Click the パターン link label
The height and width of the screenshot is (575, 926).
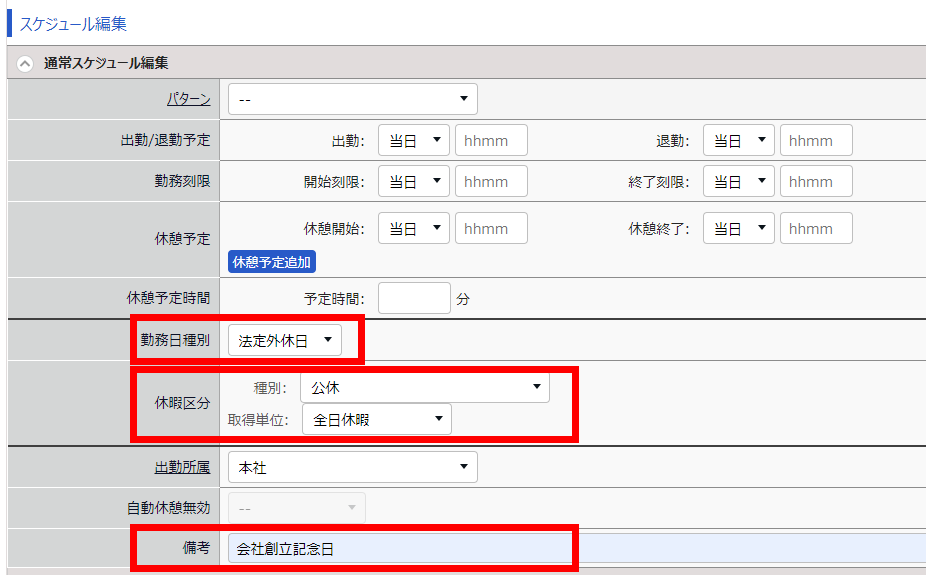pos(188,99)
